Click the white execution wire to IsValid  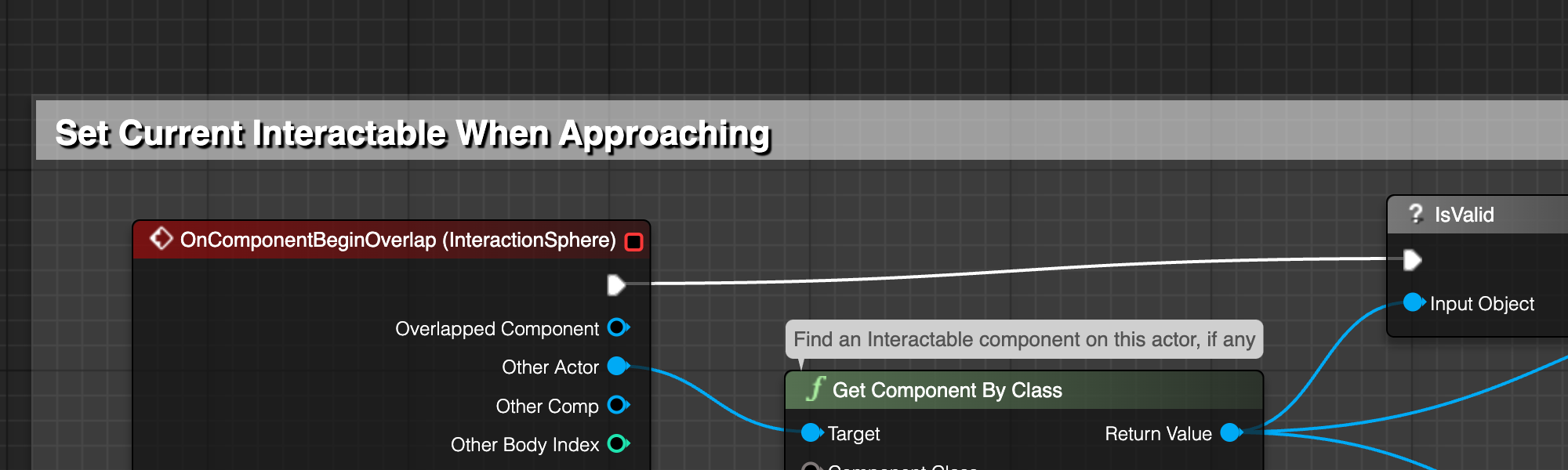pos(1019,271)
